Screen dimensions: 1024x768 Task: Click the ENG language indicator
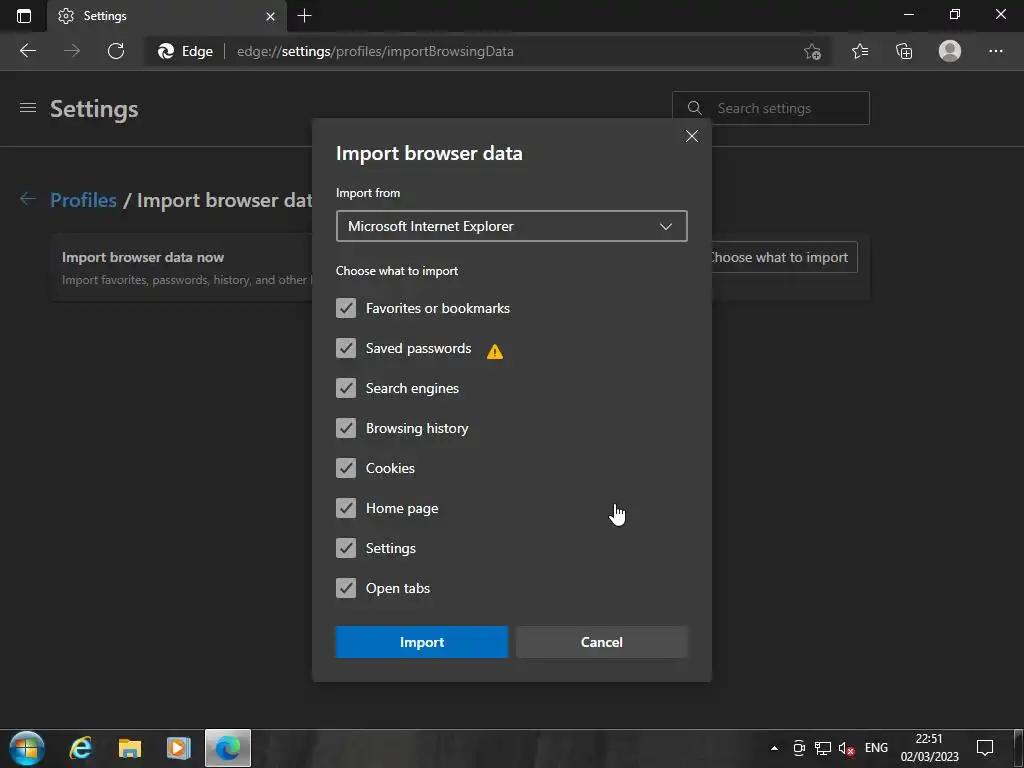coord(876,748)
